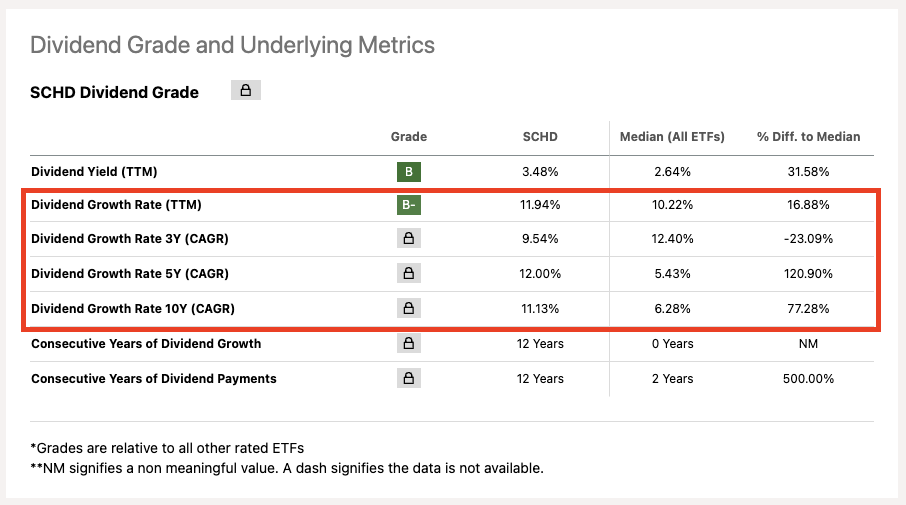The height and width of the screenshot is (505, 906).
Task: Select the 11.94% SCHD growth value
Action: tap(540, 205)
